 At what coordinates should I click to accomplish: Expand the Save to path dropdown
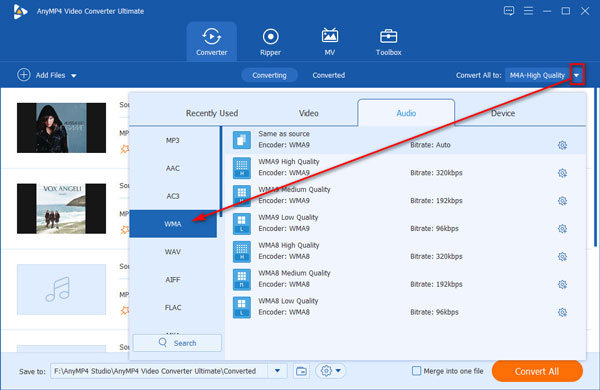pos(277,370)
